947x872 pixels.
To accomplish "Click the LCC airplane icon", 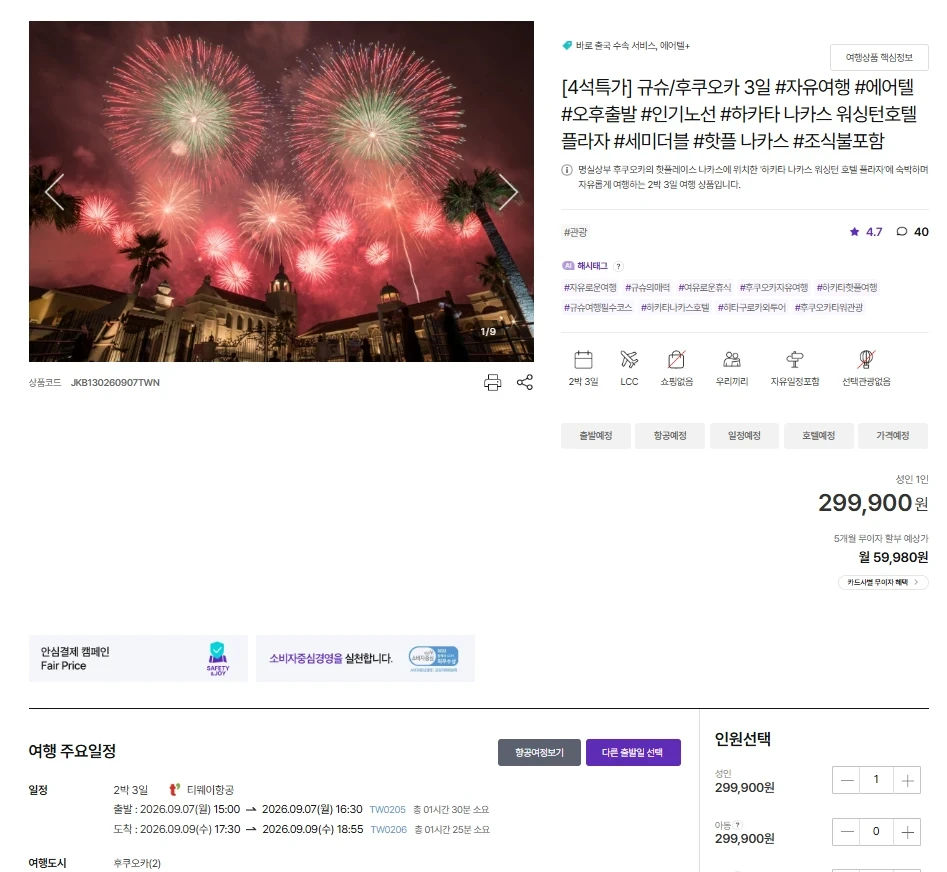I will pos(629,360).
